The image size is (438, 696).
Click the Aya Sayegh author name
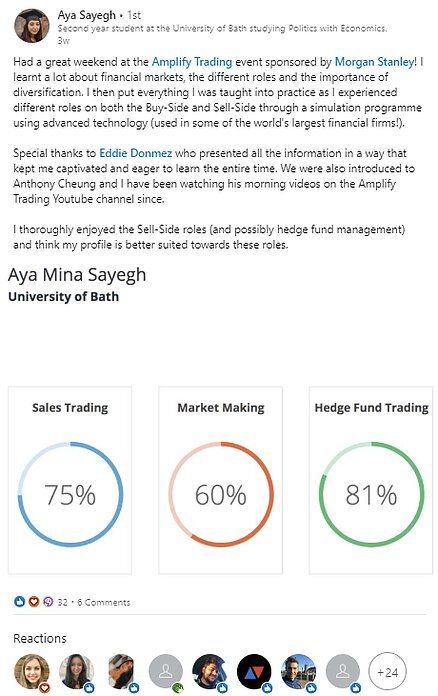tap(87, 15)
